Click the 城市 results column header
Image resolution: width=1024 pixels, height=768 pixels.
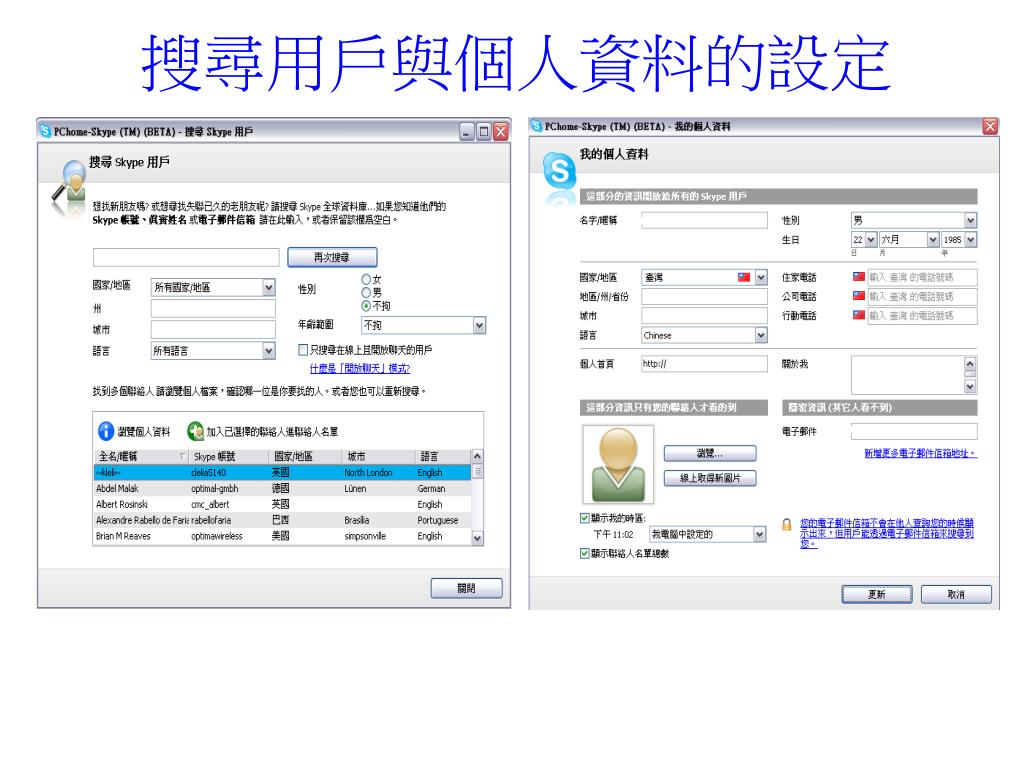[378, 456]
